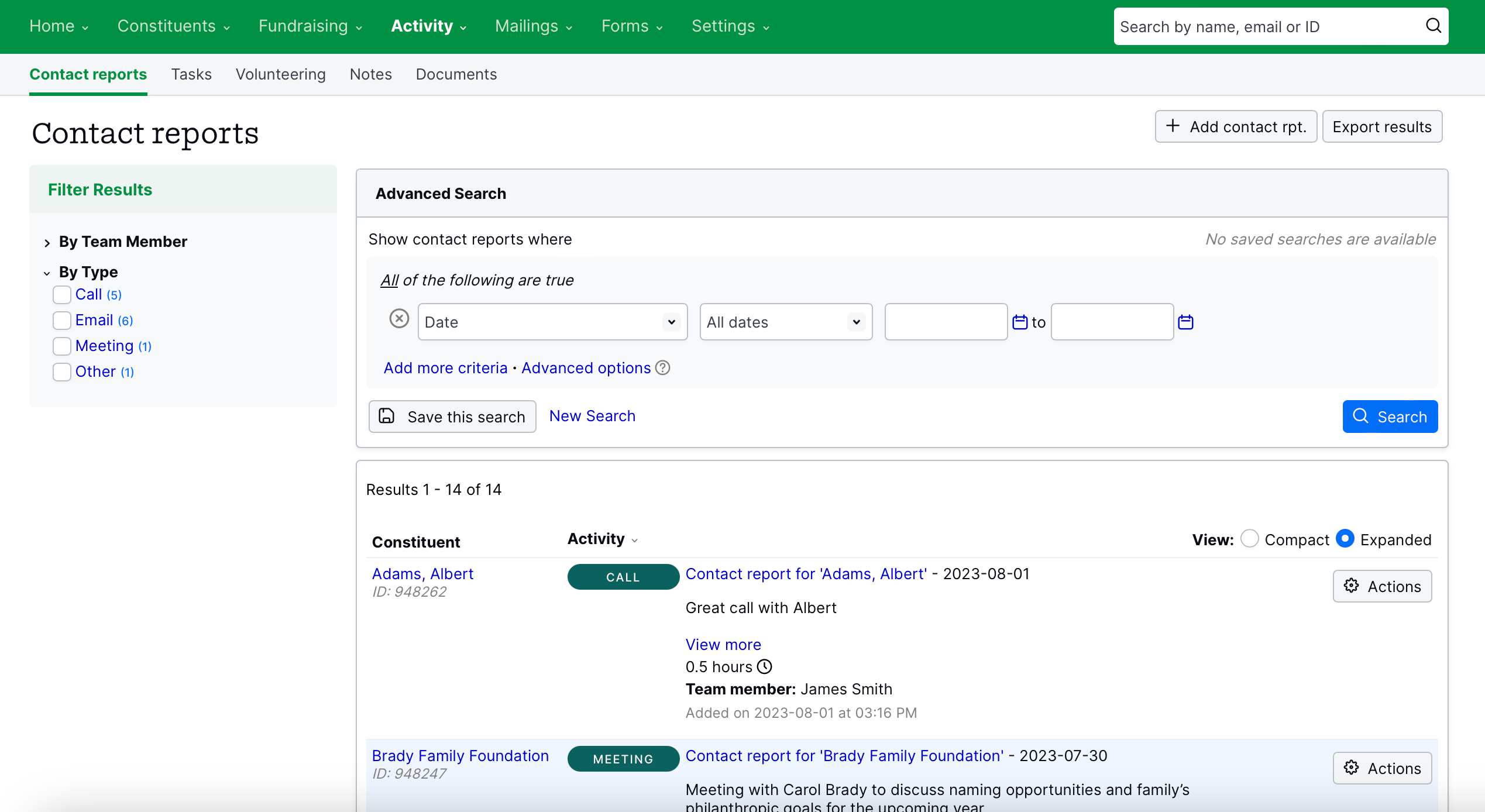Open Actions gear for the Brady Family Foundation report

tap(1382, 768)
